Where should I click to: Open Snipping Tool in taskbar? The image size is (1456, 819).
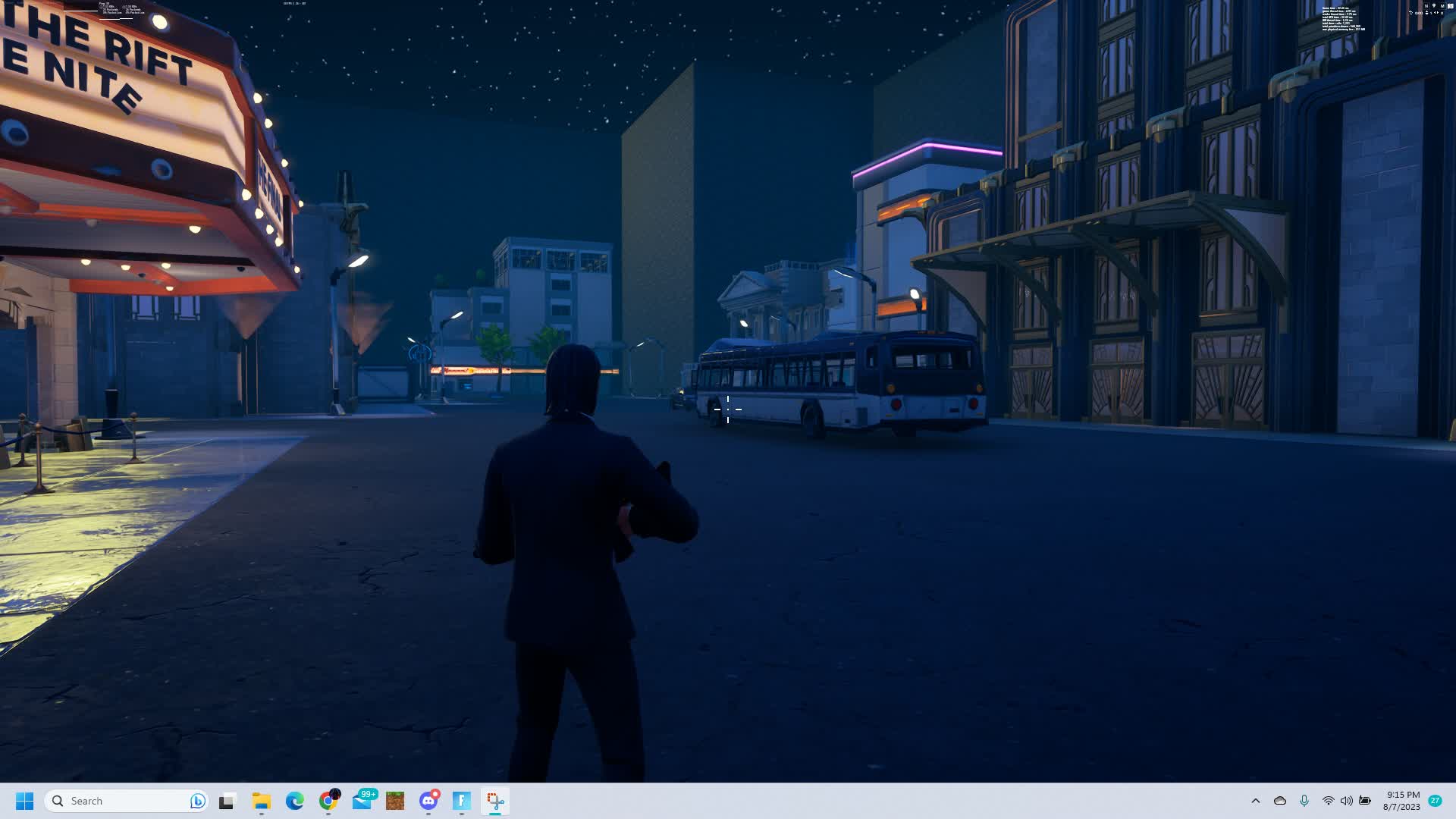click(495, 801)
